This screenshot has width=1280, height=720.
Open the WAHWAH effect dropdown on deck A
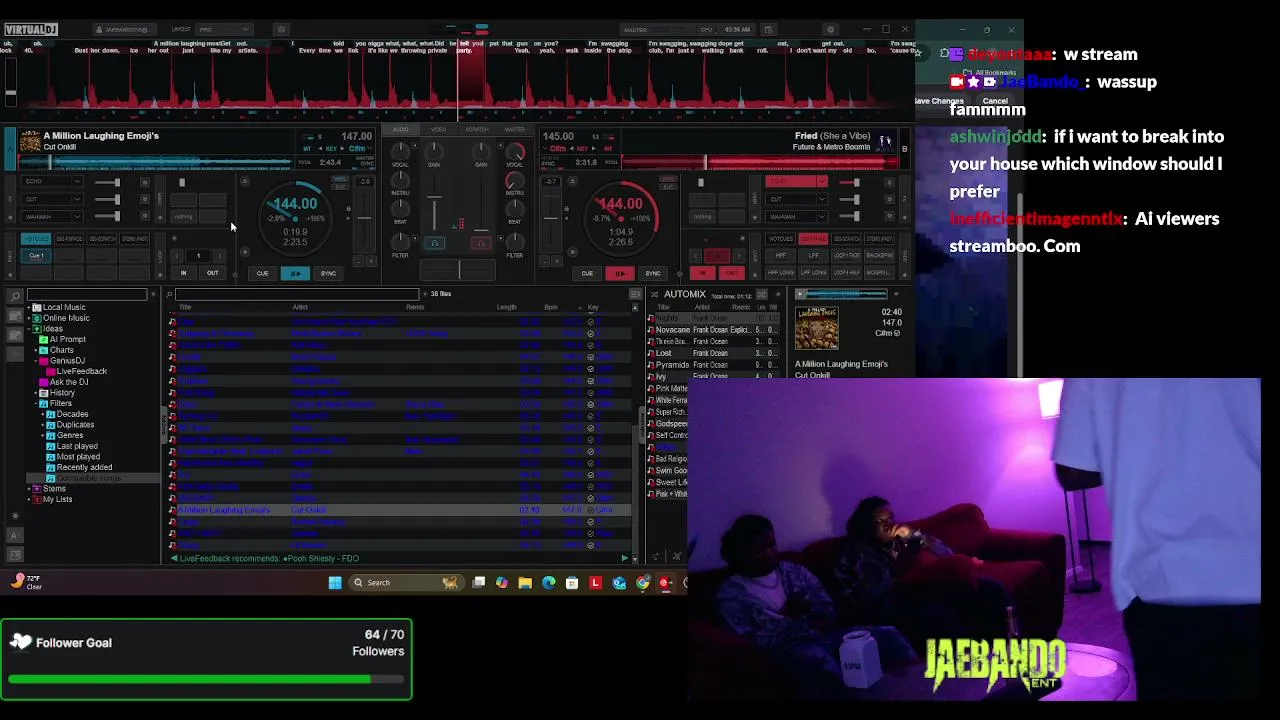click(77, 216)
